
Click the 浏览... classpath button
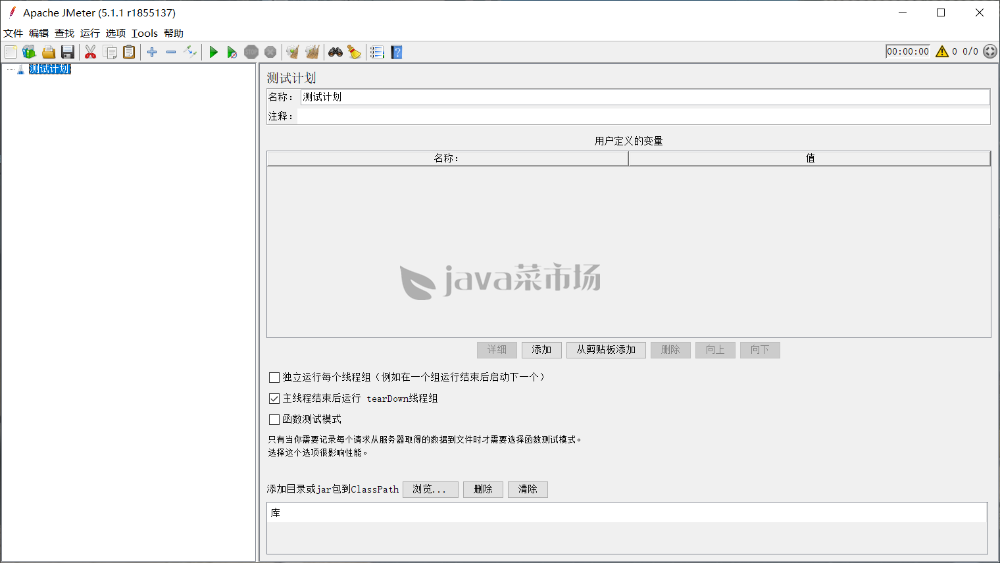click(x=430, y=490)
